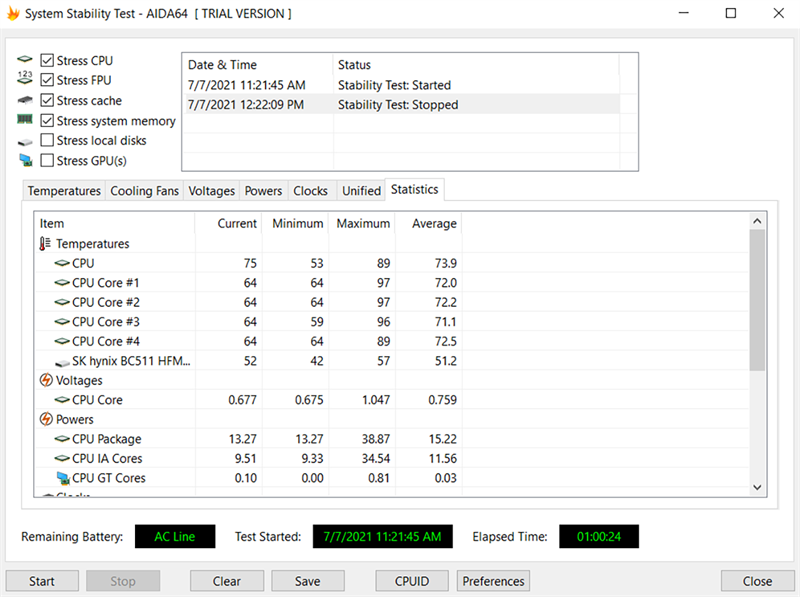
Task: Click the CPU Core #2 row icon
Action: (x=62, y=302)
